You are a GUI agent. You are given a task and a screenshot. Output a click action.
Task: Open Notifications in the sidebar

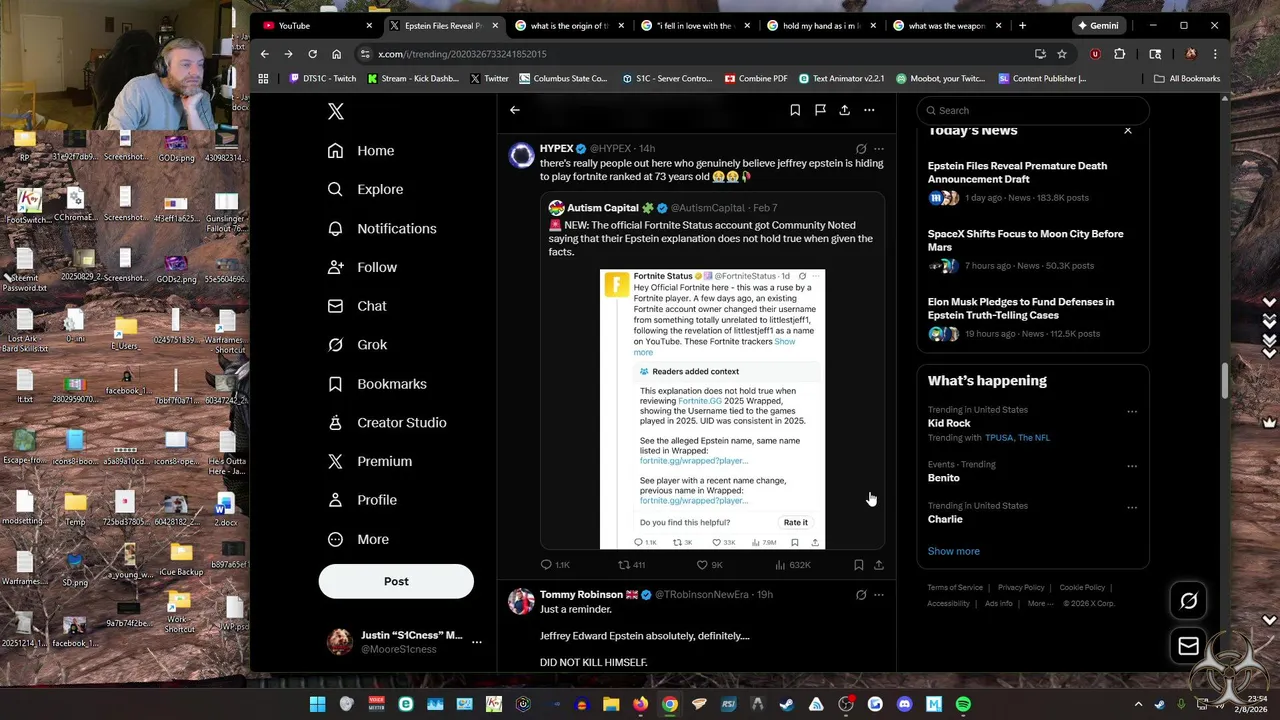click(382, 228)
